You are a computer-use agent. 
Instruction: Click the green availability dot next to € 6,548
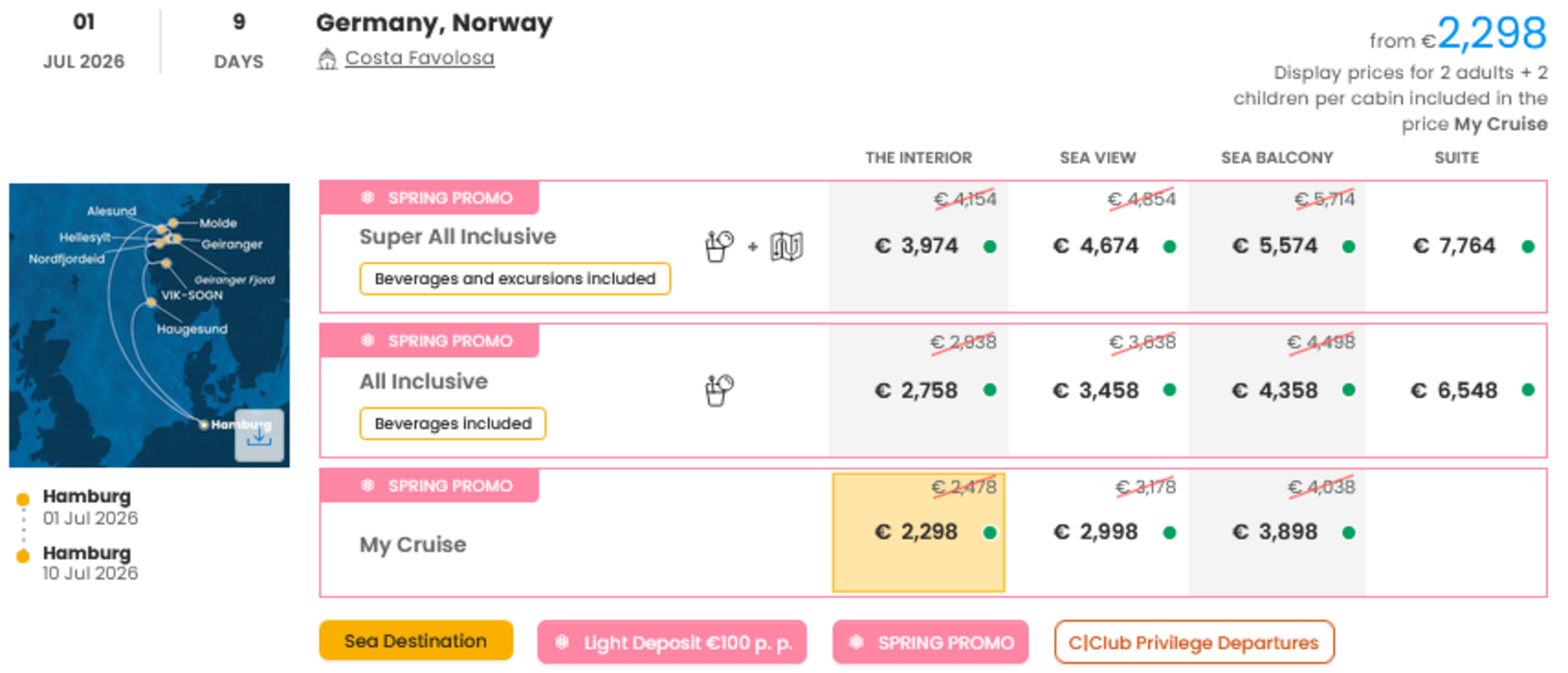point(1528,390)
